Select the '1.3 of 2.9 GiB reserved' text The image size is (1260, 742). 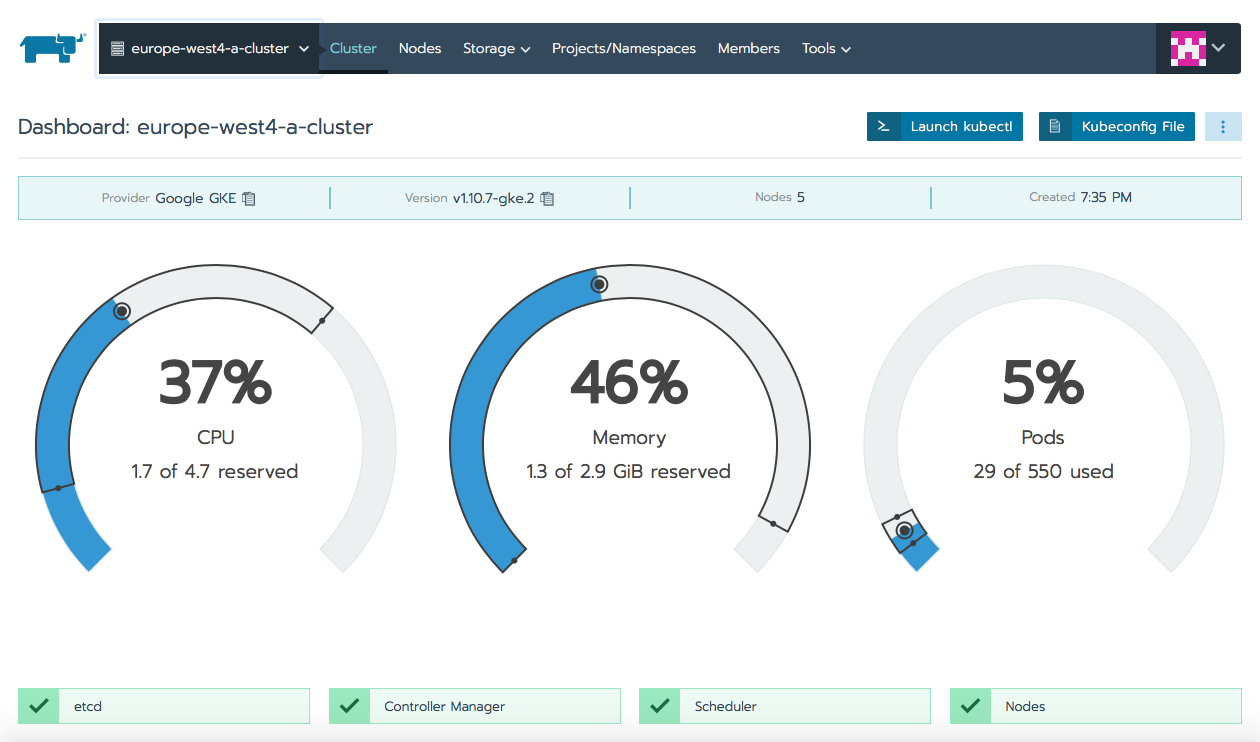click(x=629, y=471)
